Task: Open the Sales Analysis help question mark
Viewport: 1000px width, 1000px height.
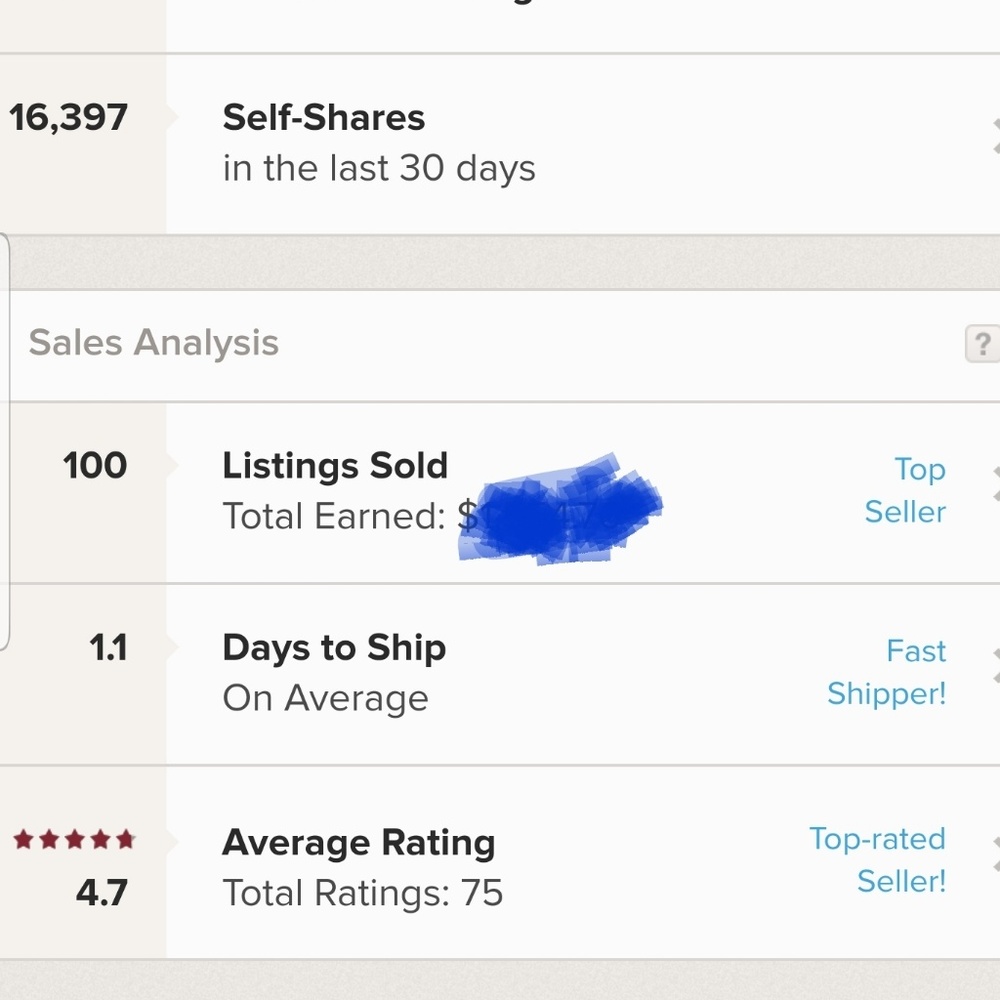Action: pos(982,344)
